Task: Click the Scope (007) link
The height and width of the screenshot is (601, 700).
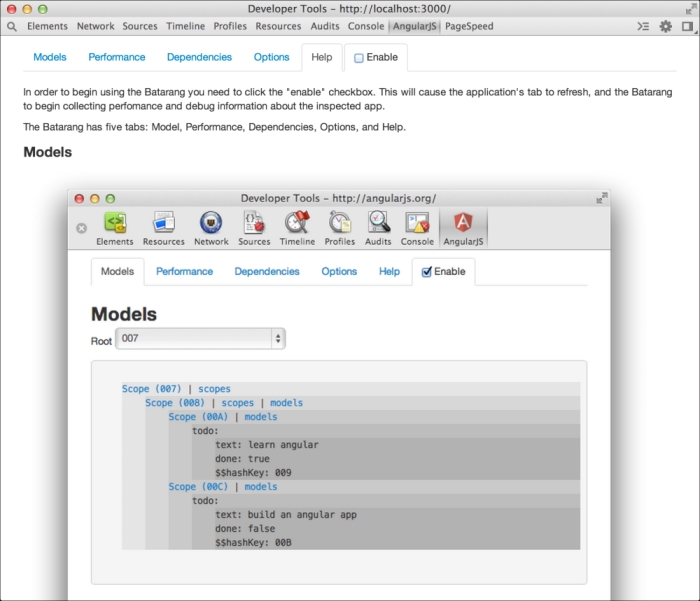Action: point(152,389)
